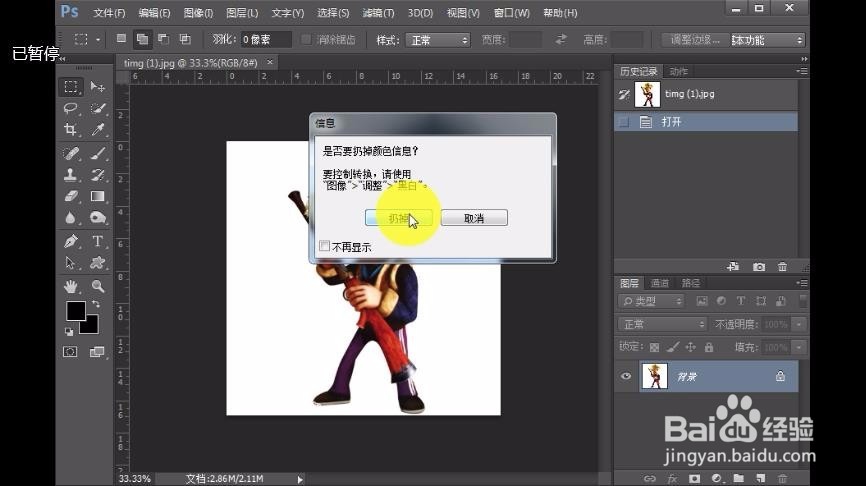Select the Pen tool
The width and height of the screenshot is (866, 486).
coord(71,241)
